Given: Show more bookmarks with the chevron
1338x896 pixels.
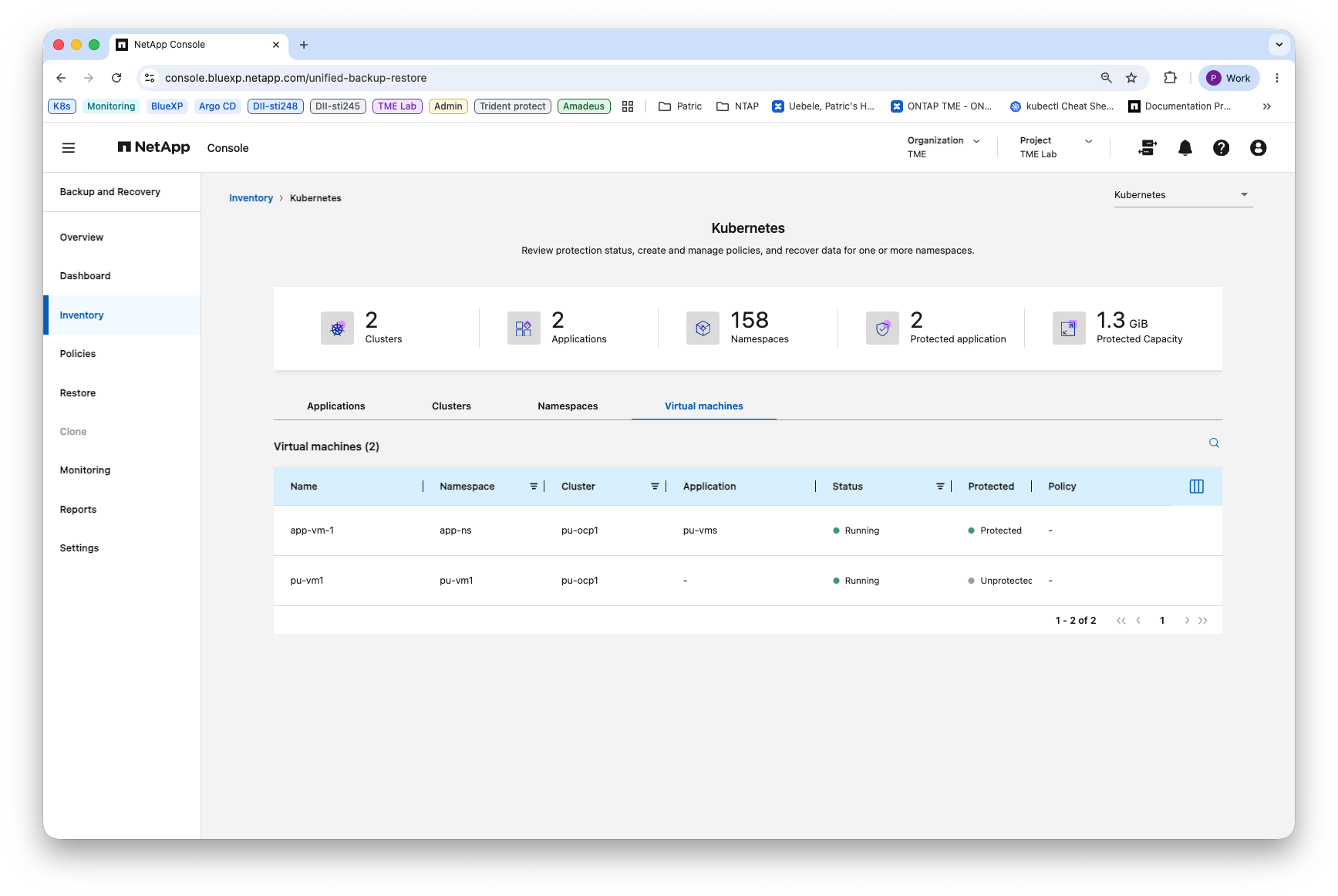Looking at the screenshot, I should (x=1267, y=106).
